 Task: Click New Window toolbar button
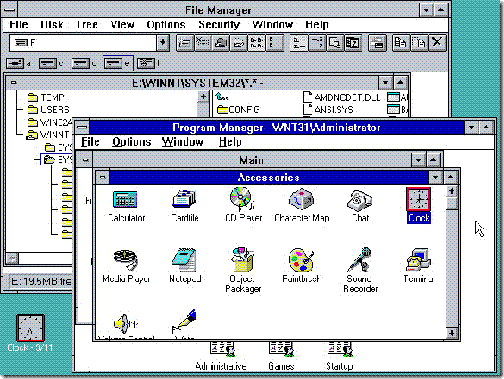coord(377,43)
